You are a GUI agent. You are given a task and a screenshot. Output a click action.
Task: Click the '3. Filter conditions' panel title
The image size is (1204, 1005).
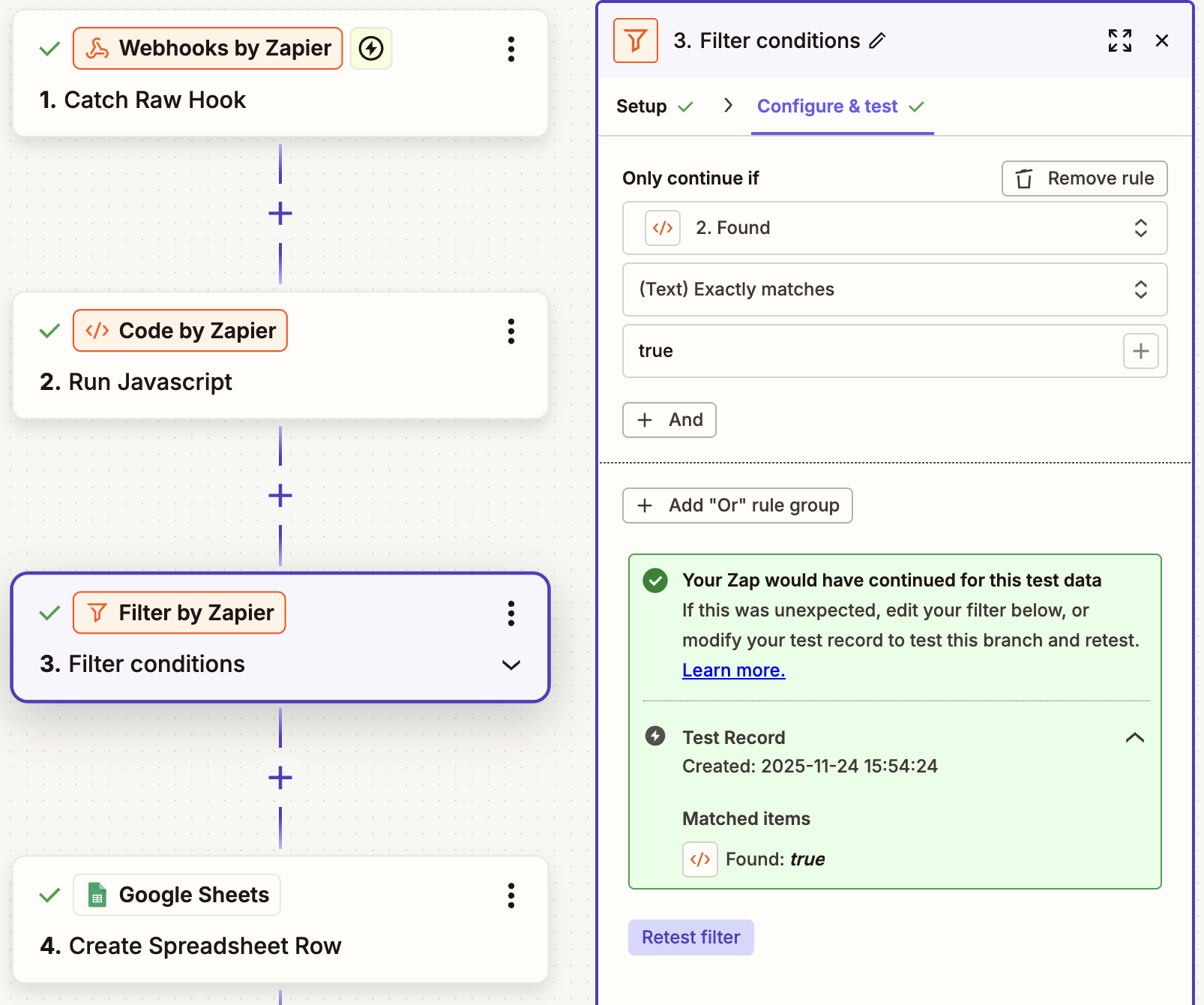point(767,40)
